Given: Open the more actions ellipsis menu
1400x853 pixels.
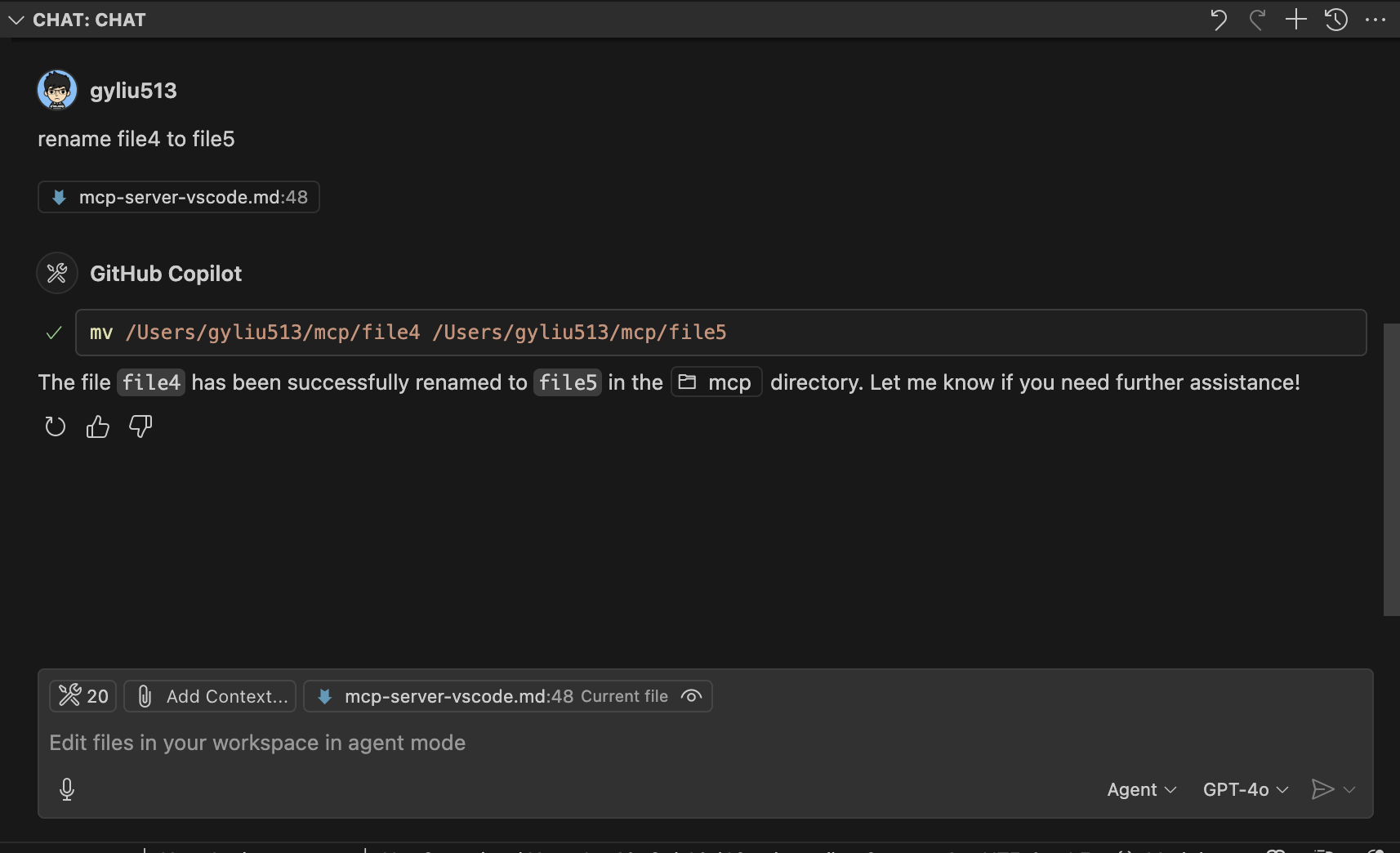Looking at the screenshot, I should point(1375,20).
